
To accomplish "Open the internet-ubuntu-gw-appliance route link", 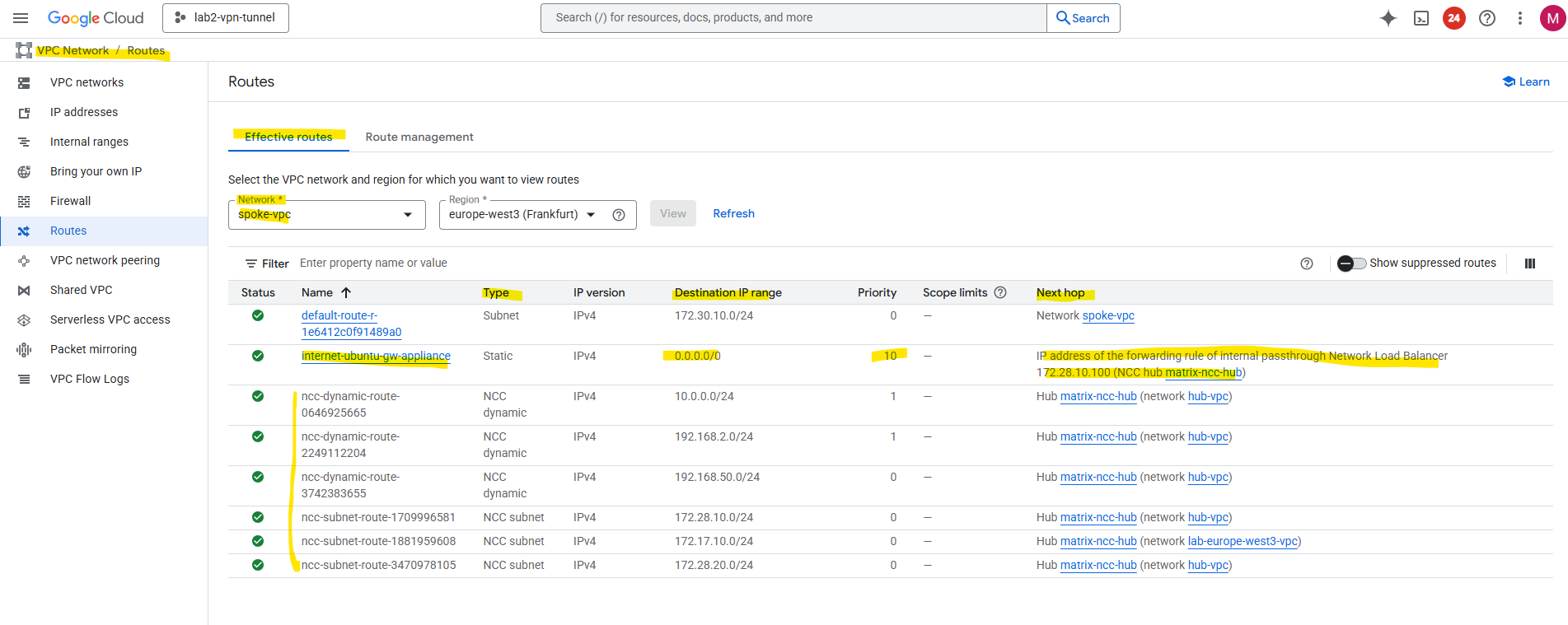I will point(376,356).
